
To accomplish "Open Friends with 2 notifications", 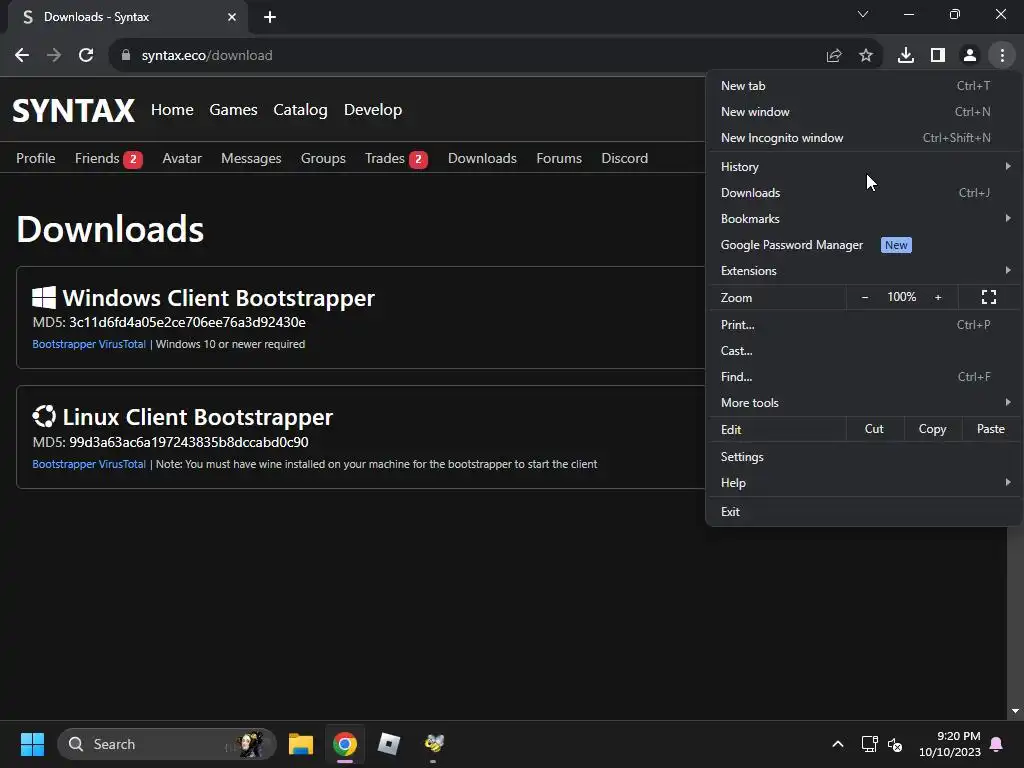I will point(108,159).
